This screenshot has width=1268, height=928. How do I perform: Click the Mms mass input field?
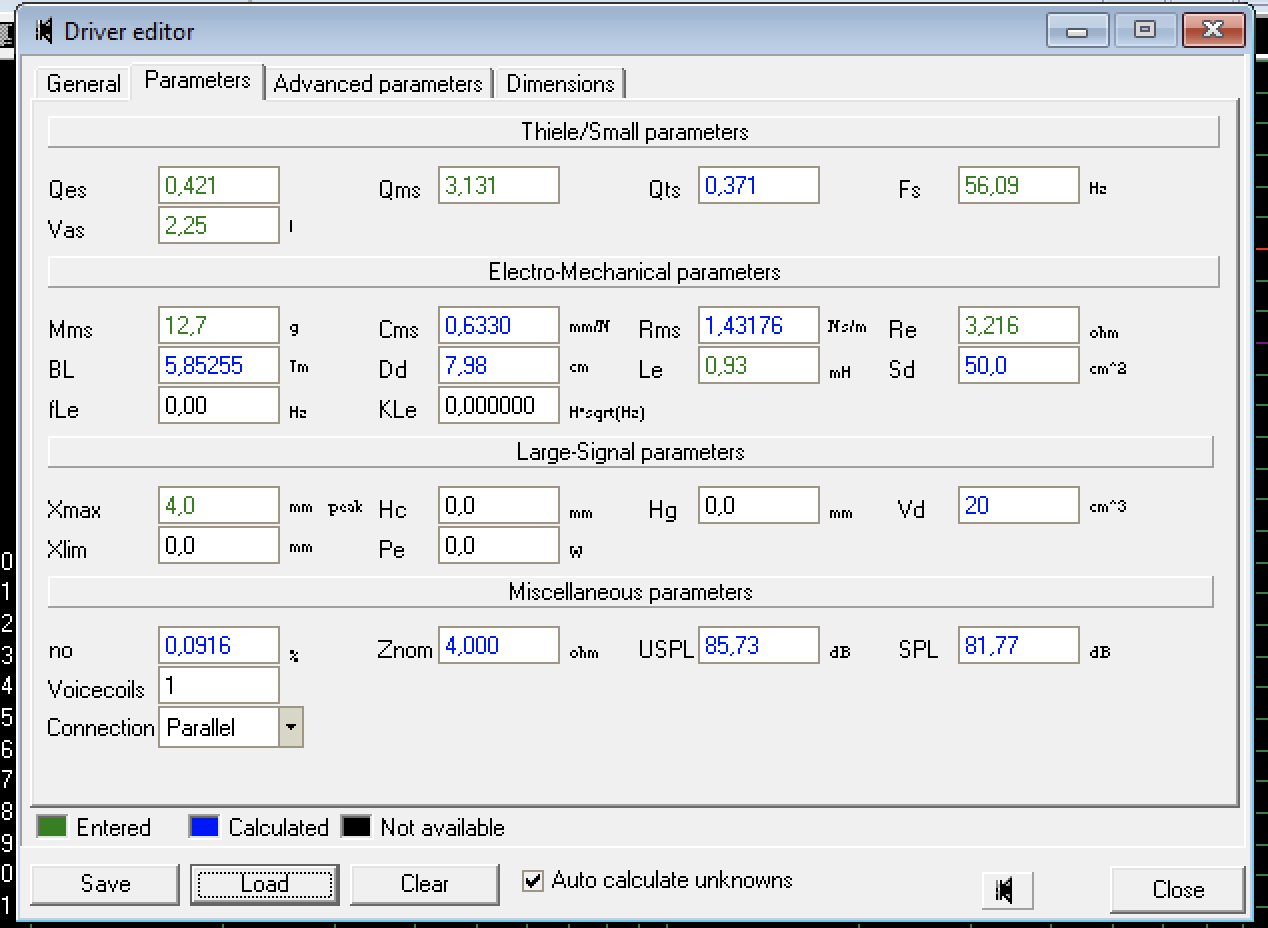[218, 326]
